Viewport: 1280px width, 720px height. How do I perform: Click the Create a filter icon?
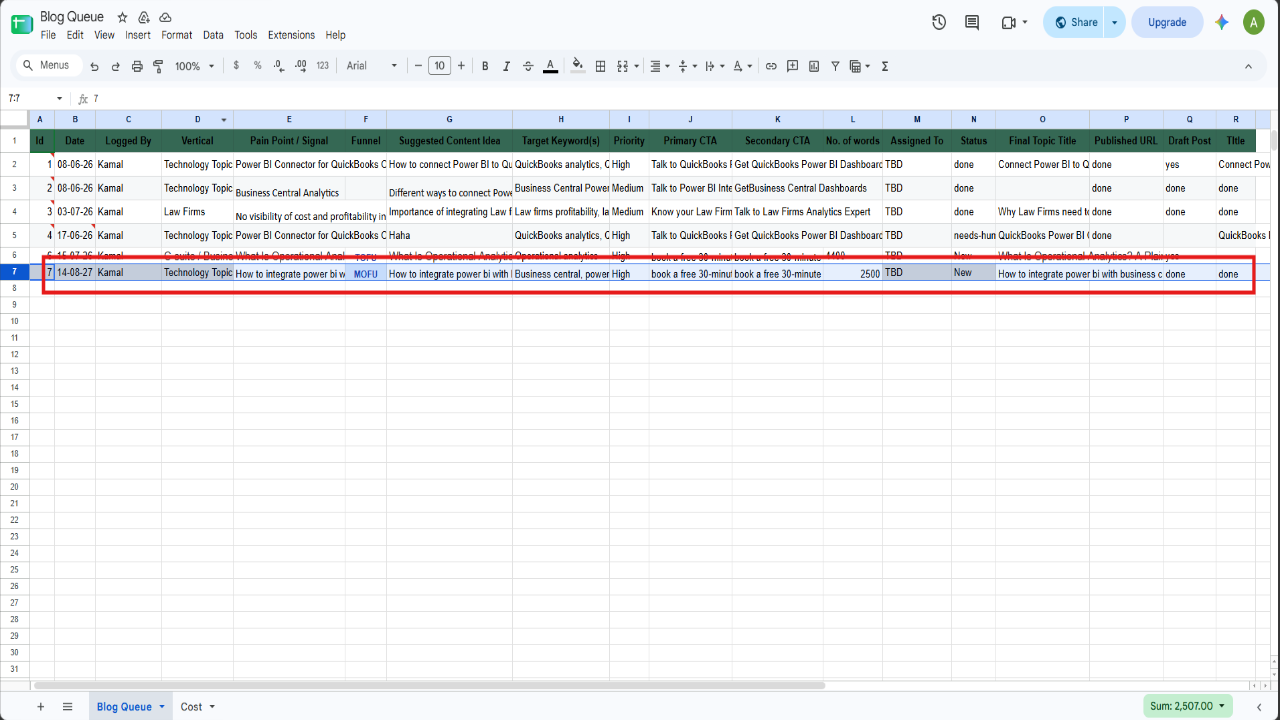click(x=836, y=66)
